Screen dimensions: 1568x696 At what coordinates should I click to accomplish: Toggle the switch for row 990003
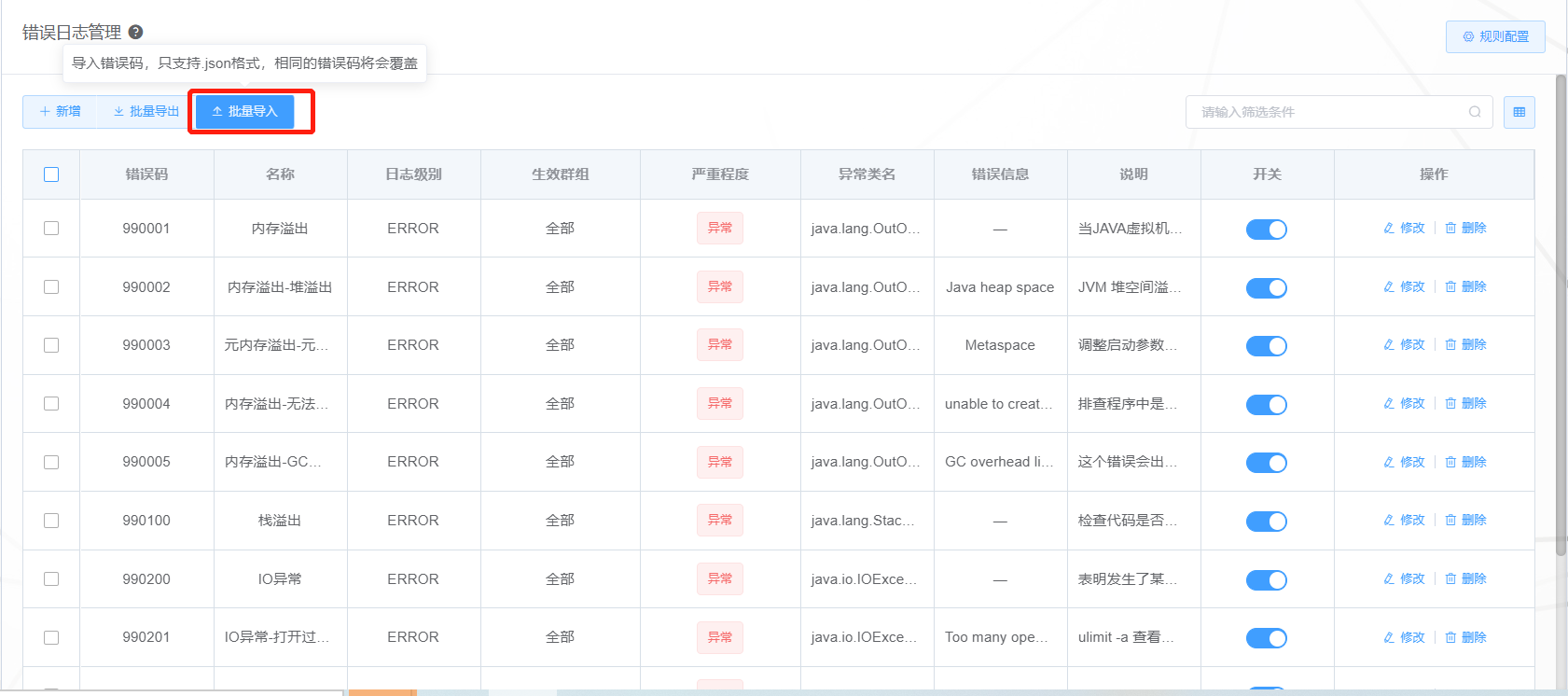pos(1267,345)
